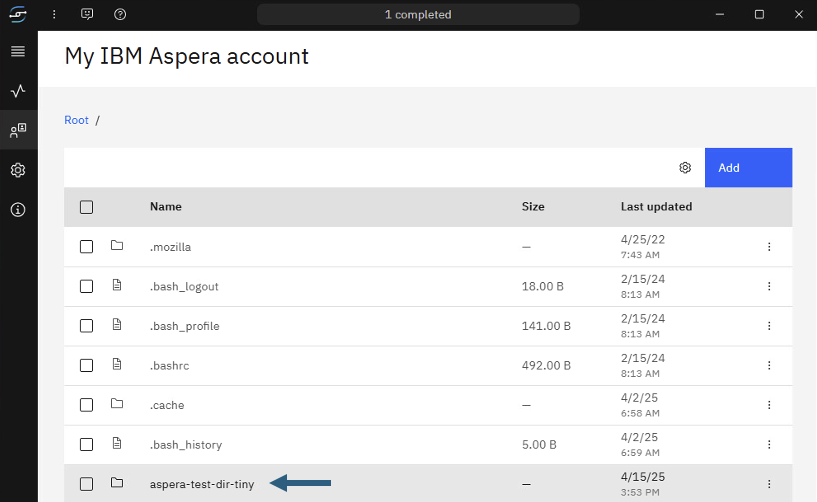The width and height of the screenshot is (817, 502).
Task: Click the 1 completed transfer status bar
Action: click(418, 15)
